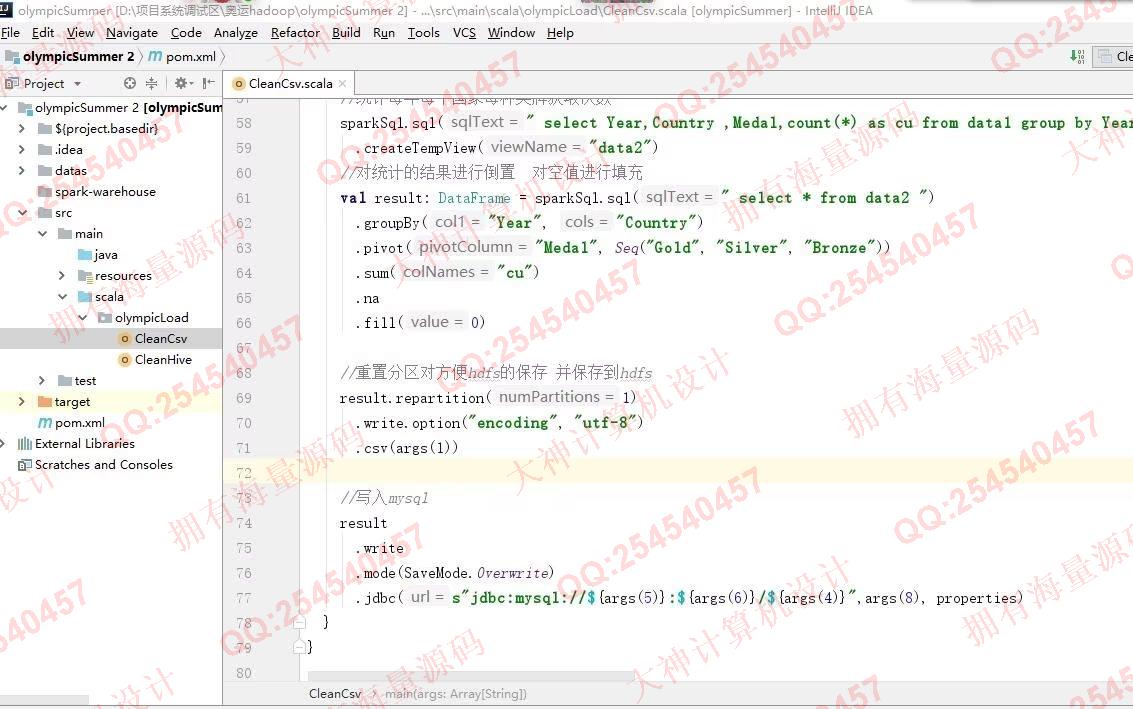Select the java folder in project tree

[105, 254]
